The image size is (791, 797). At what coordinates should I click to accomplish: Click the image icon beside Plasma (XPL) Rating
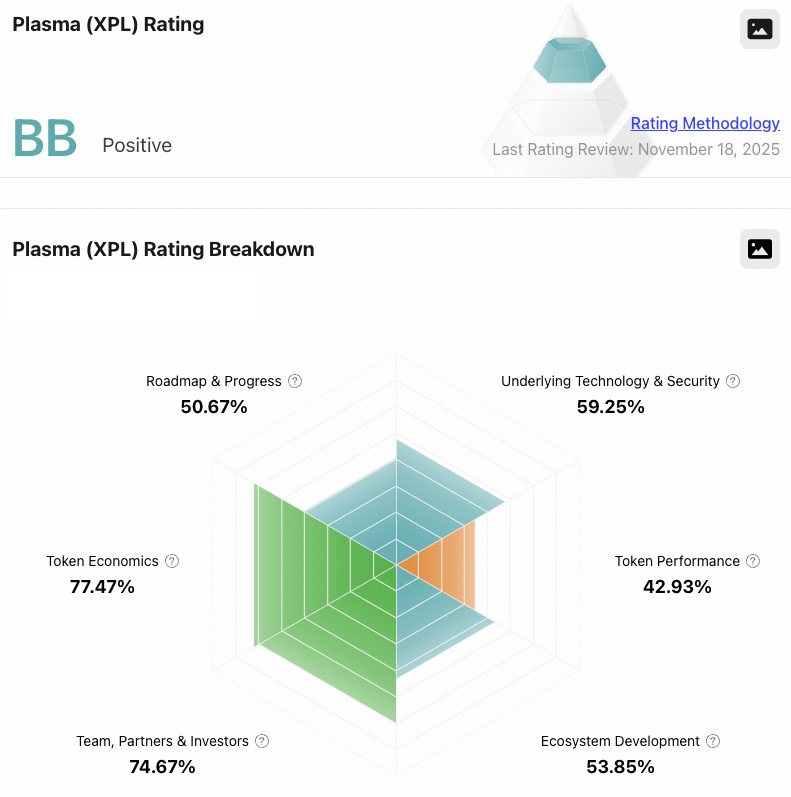(759, 29)
